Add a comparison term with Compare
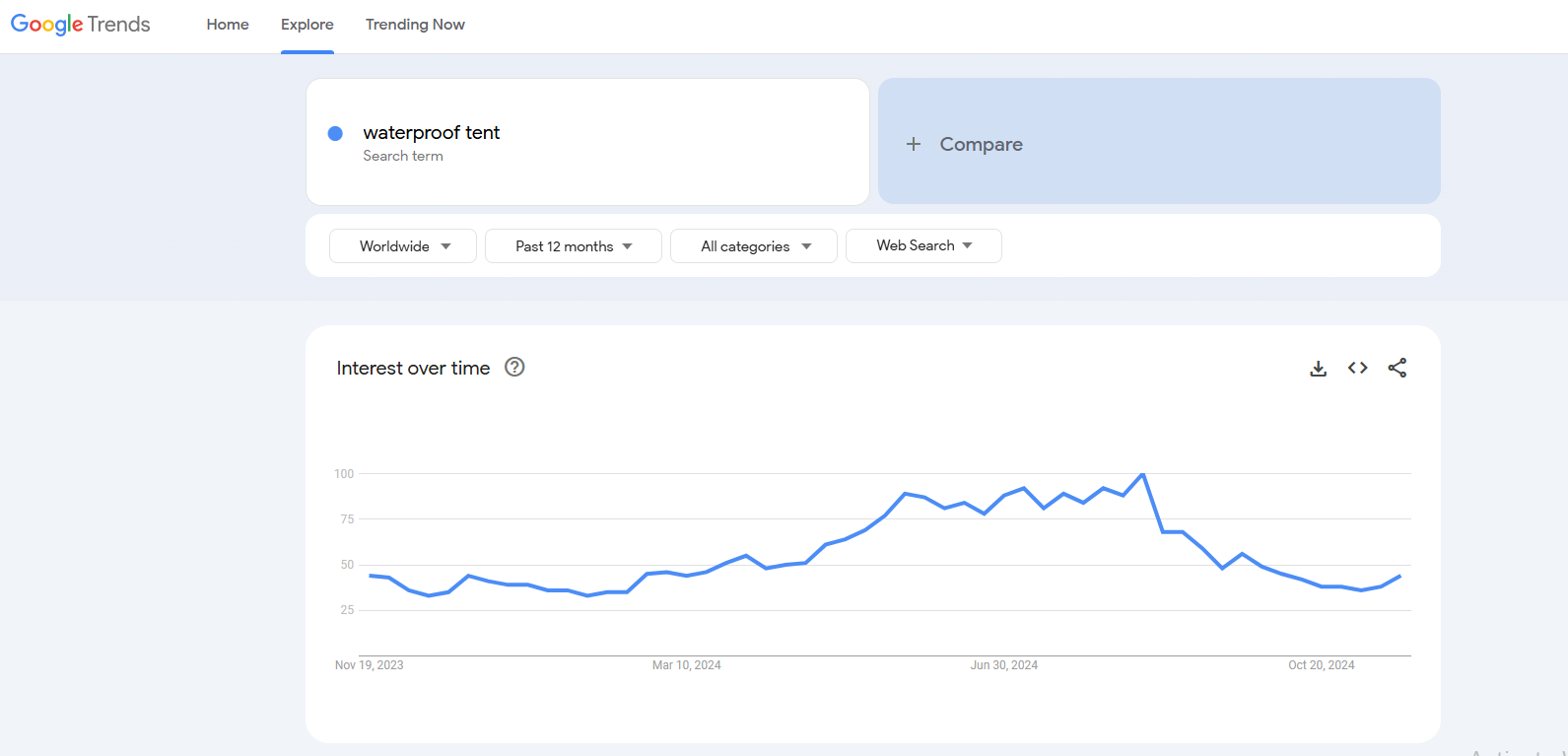1568x756 pixels. tap(1159, 141)
